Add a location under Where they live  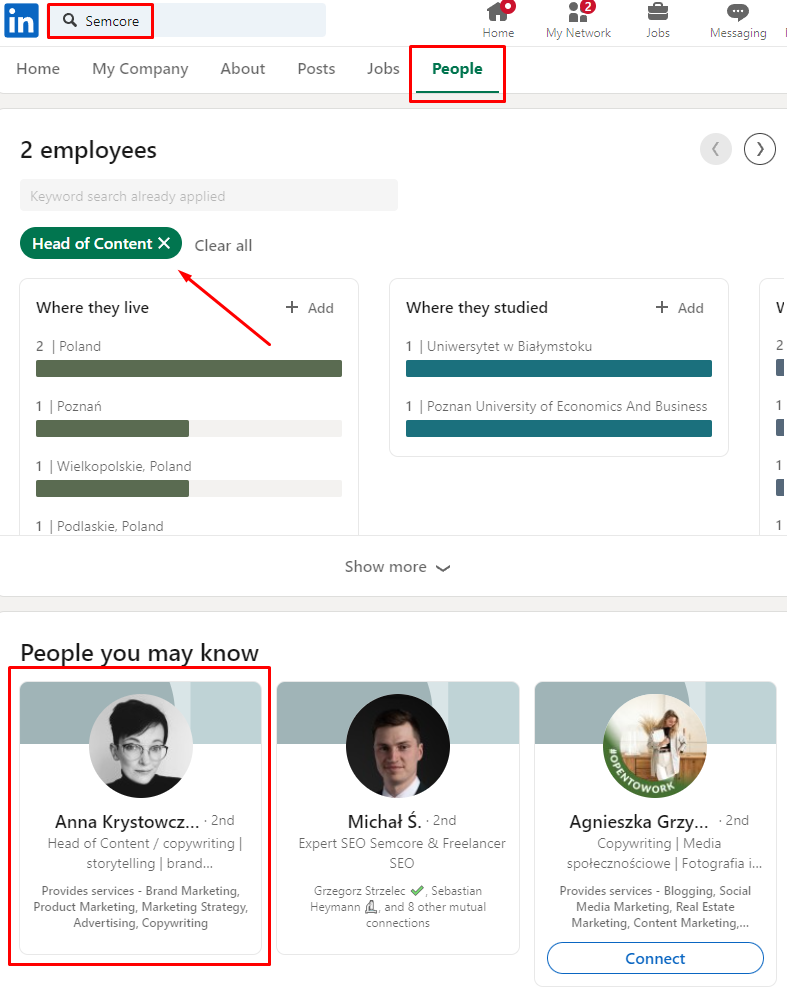(309, 307)
